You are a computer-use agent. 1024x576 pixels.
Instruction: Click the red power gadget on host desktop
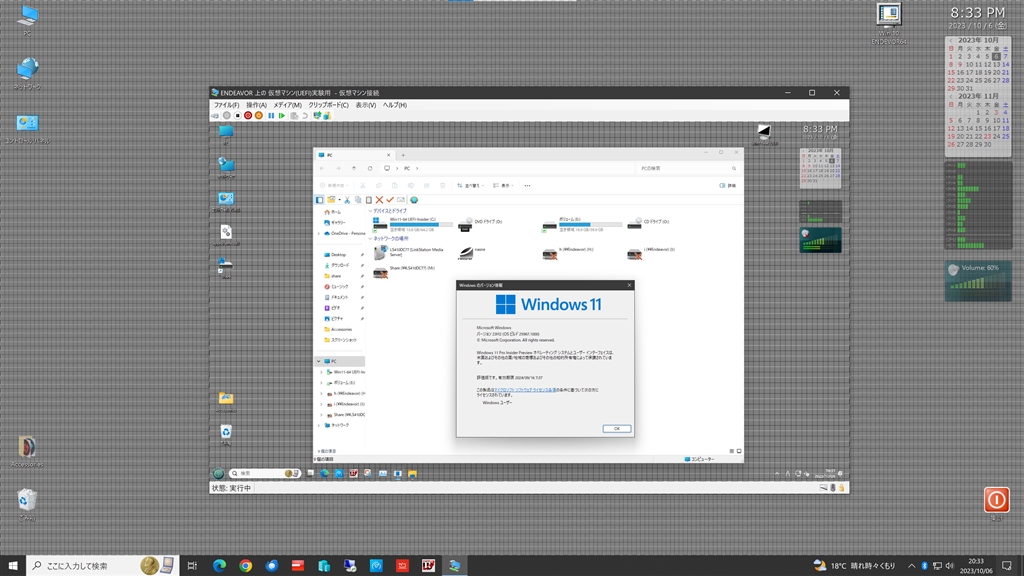pyautogui.click(x=997, y=500)
